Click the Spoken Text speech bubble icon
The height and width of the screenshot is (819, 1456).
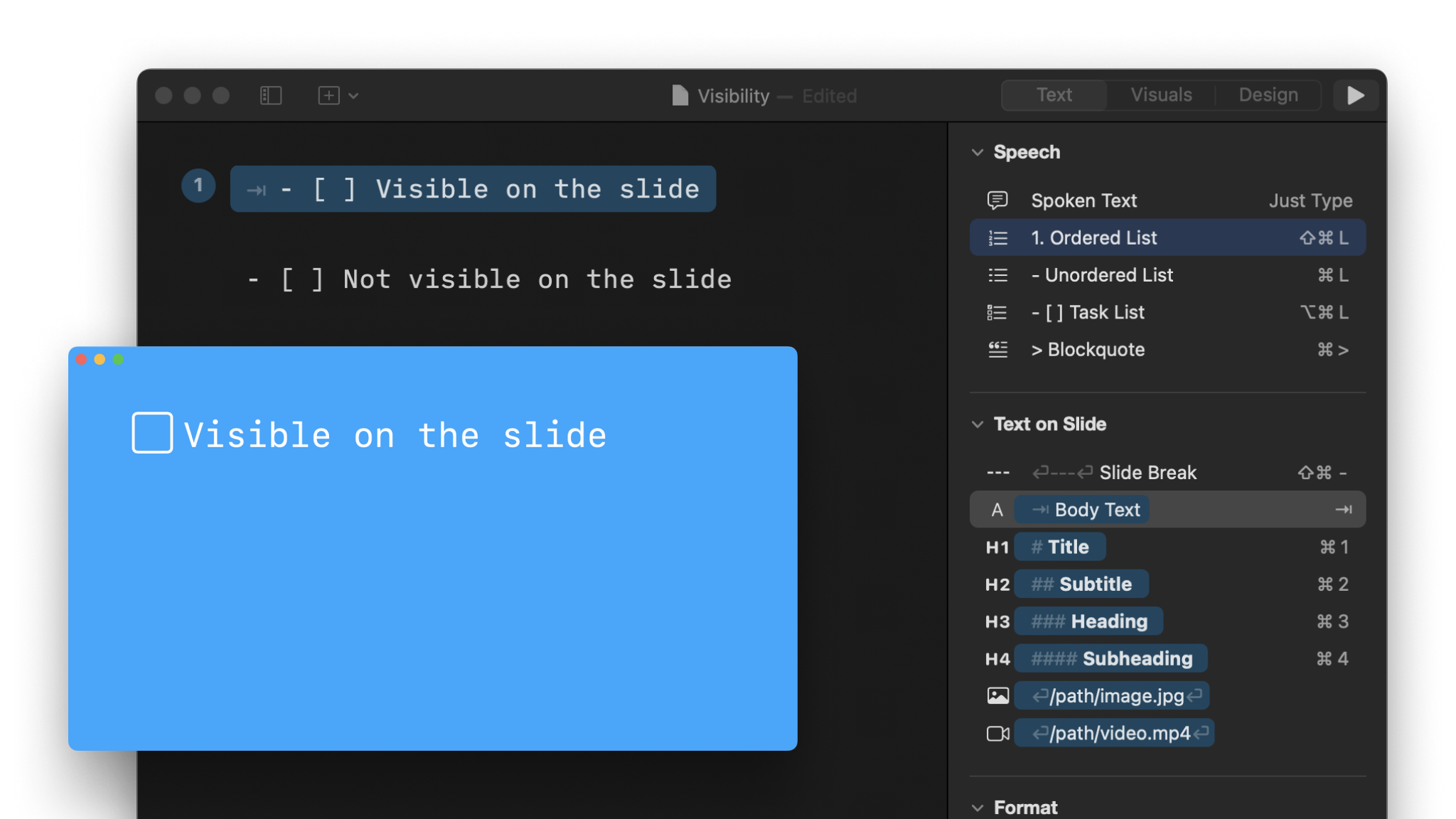997,200
